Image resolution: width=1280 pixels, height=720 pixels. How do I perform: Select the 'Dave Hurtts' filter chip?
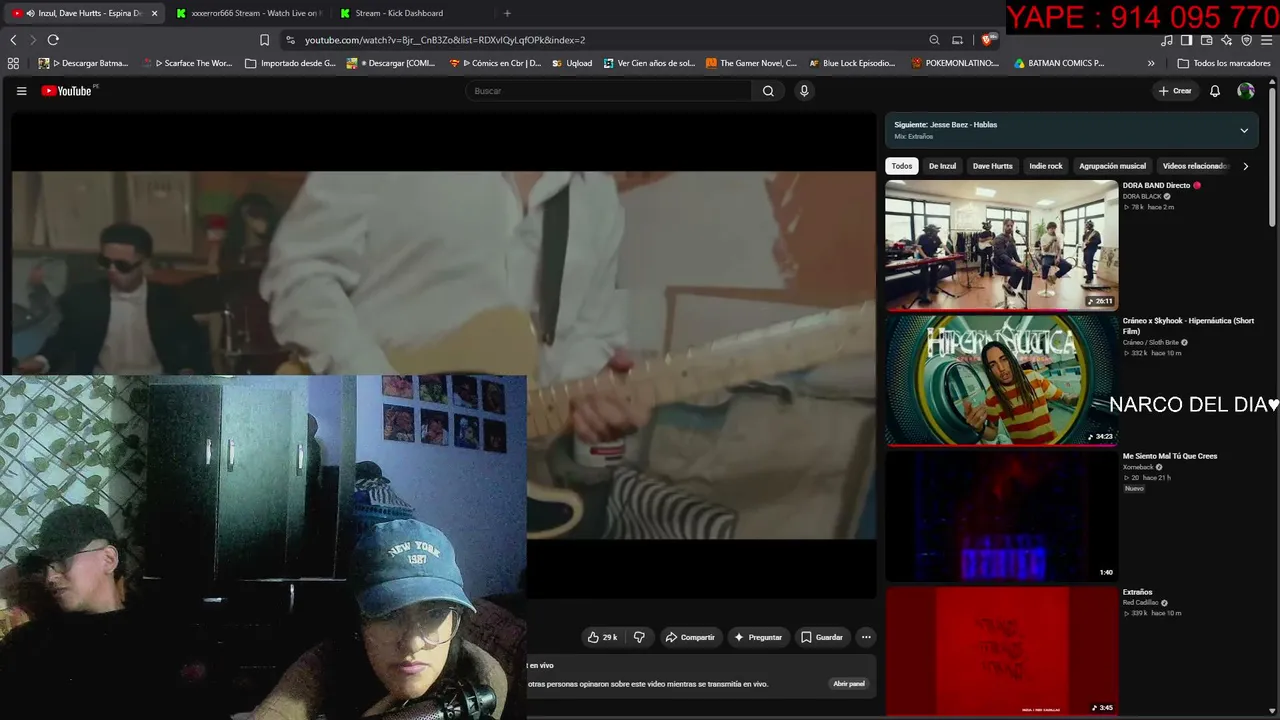(993, 166)
